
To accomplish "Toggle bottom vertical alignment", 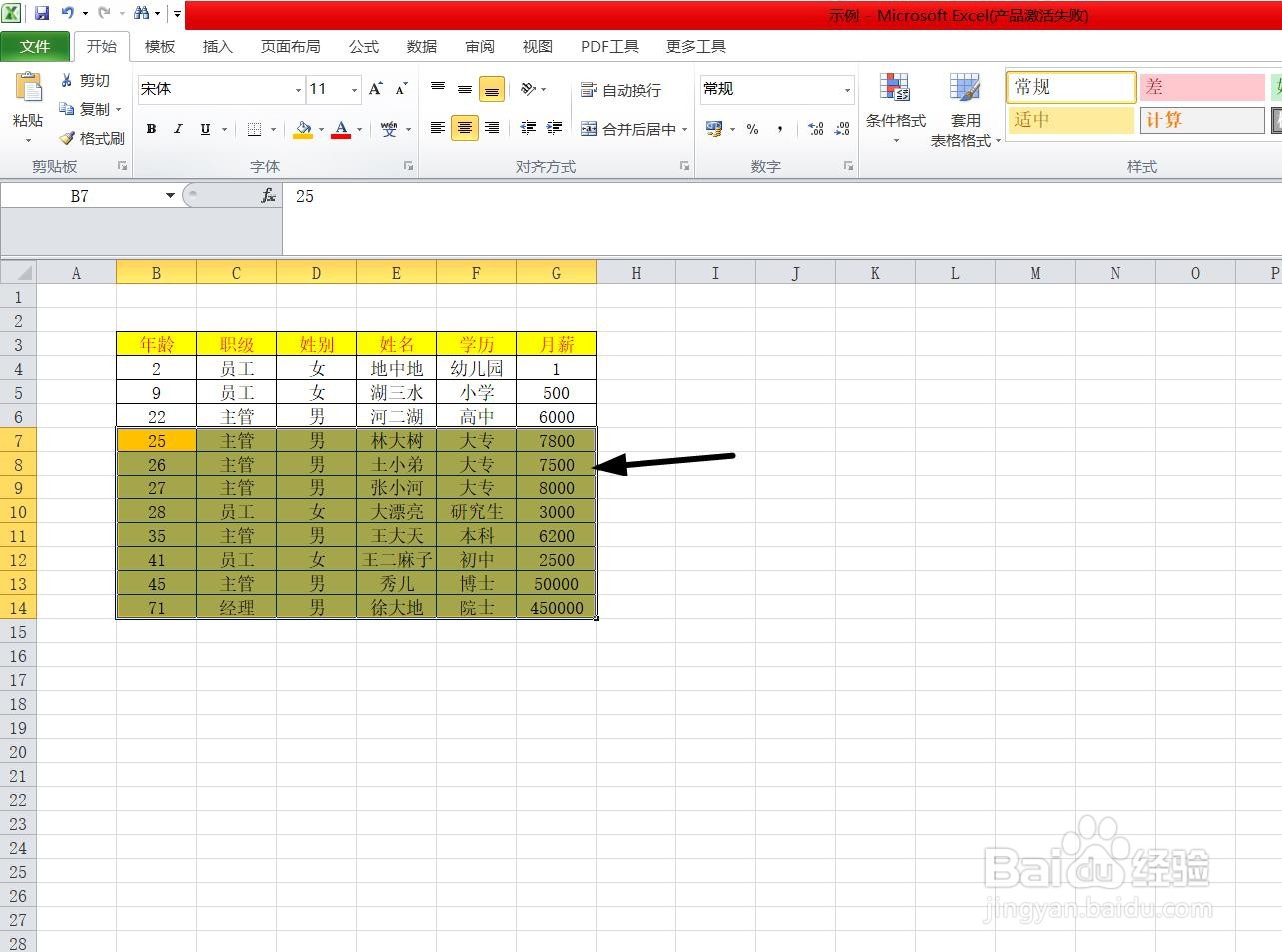I will (x=492, y=89).
